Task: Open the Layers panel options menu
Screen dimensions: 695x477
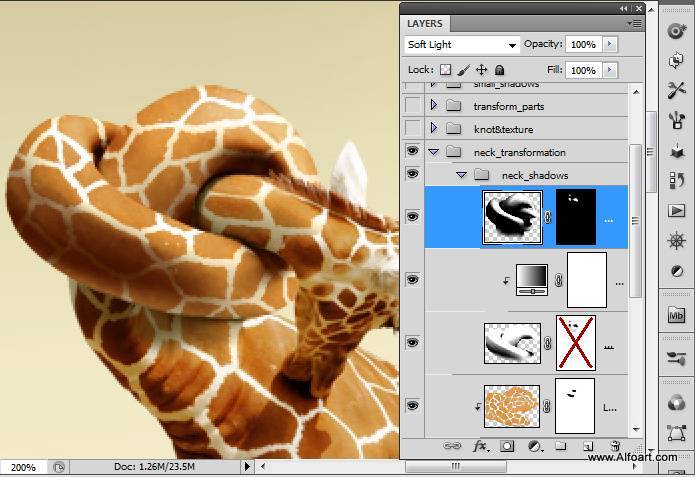Action: click(x=634, y=22)
